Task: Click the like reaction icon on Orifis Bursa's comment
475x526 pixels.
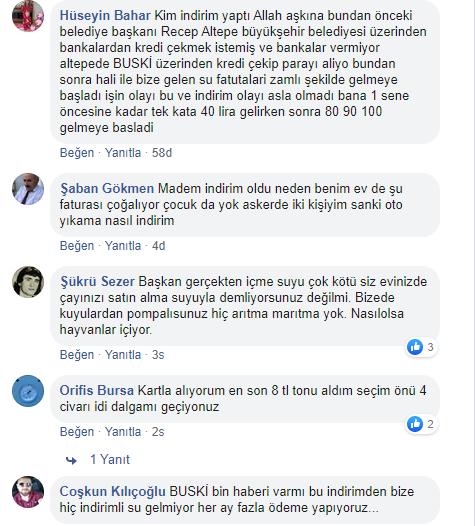Action: [415, 424]
